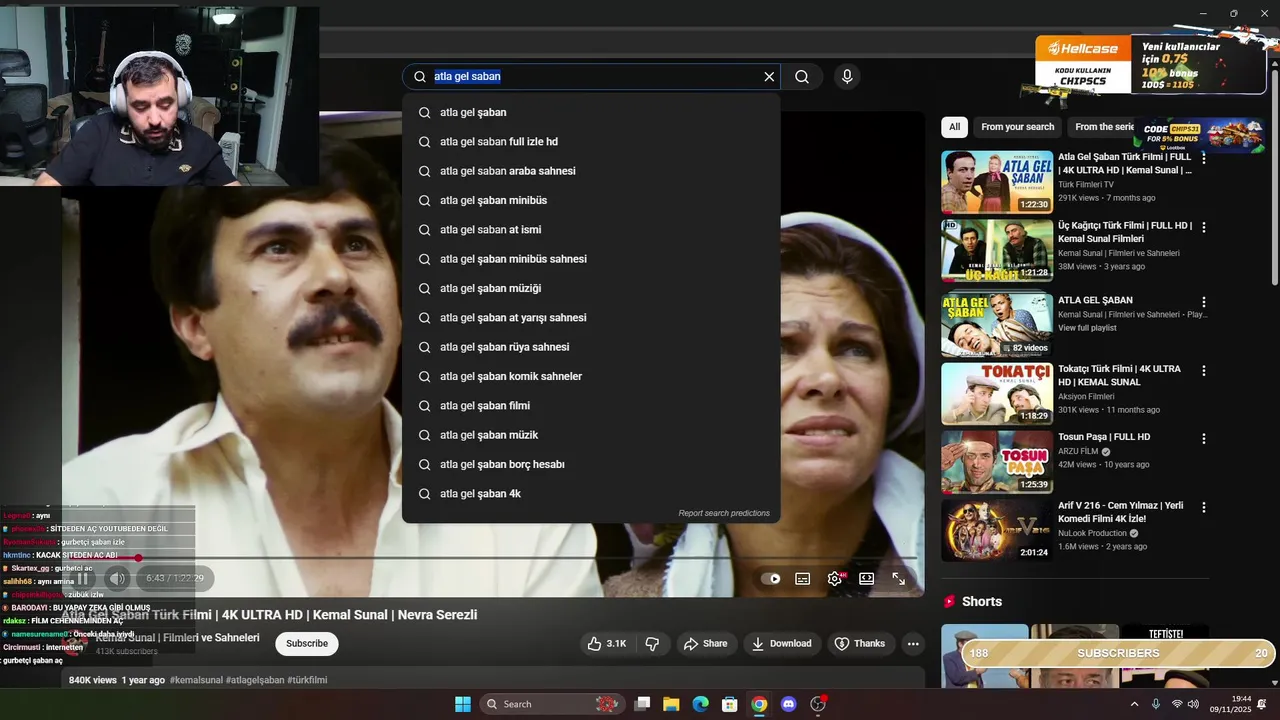Click 'Report search predictions' link

pos(724,513)
